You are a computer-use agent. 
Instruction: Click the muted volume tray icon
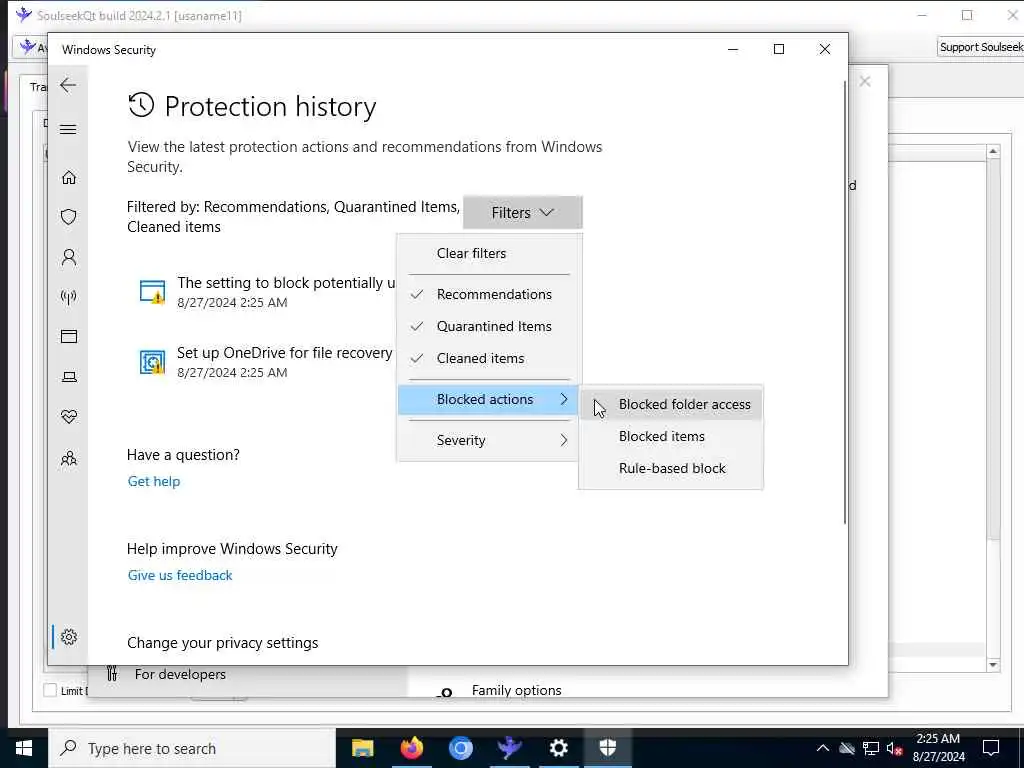point(895,748)
